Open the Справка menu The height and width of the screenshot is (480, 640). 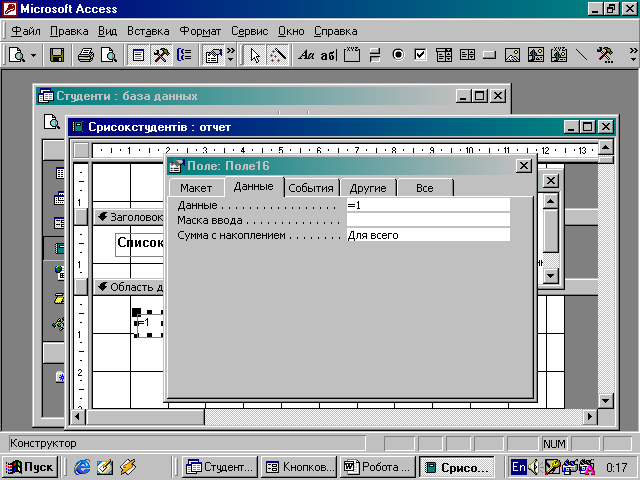pyautogui.click(x=336, y=31)
